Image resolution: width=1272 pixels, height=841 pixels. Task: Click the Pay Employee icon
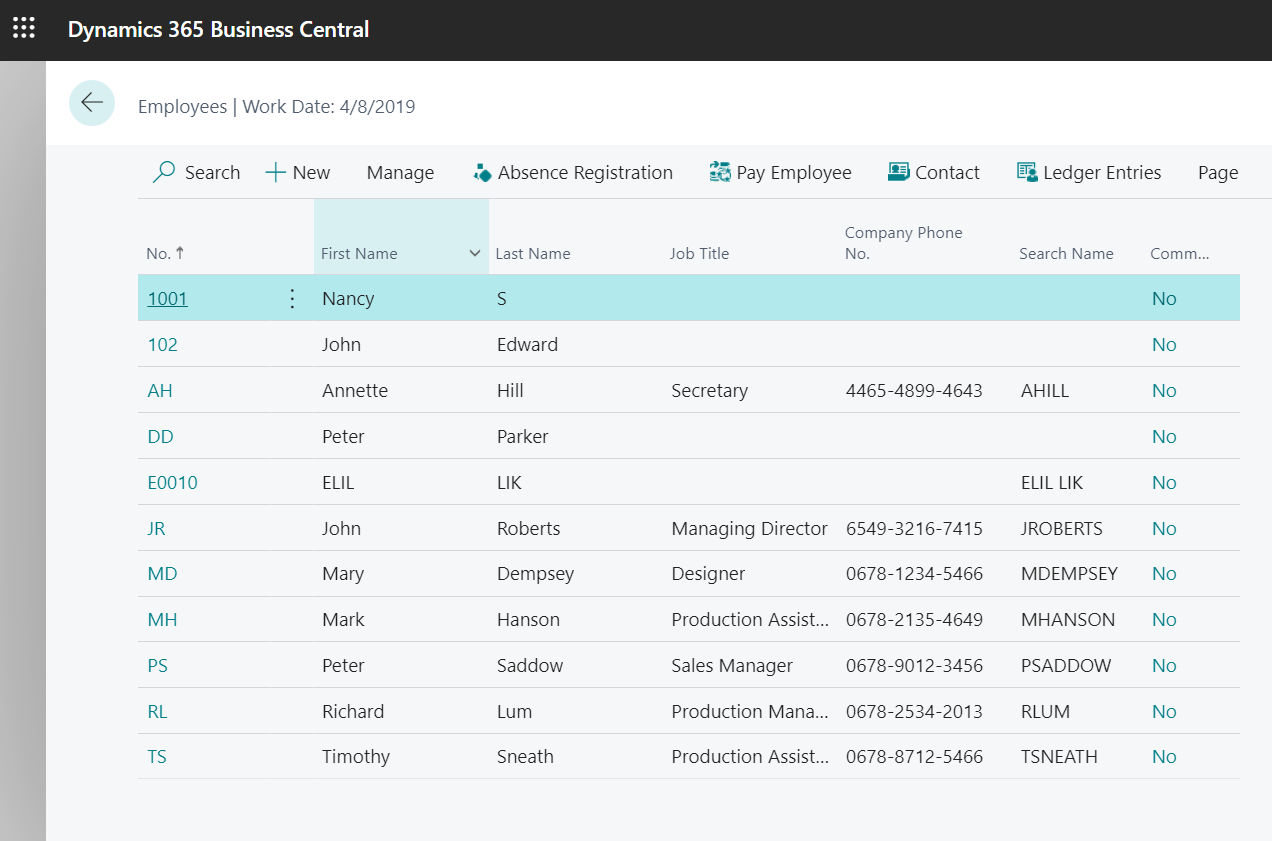(x=720, y=173)
